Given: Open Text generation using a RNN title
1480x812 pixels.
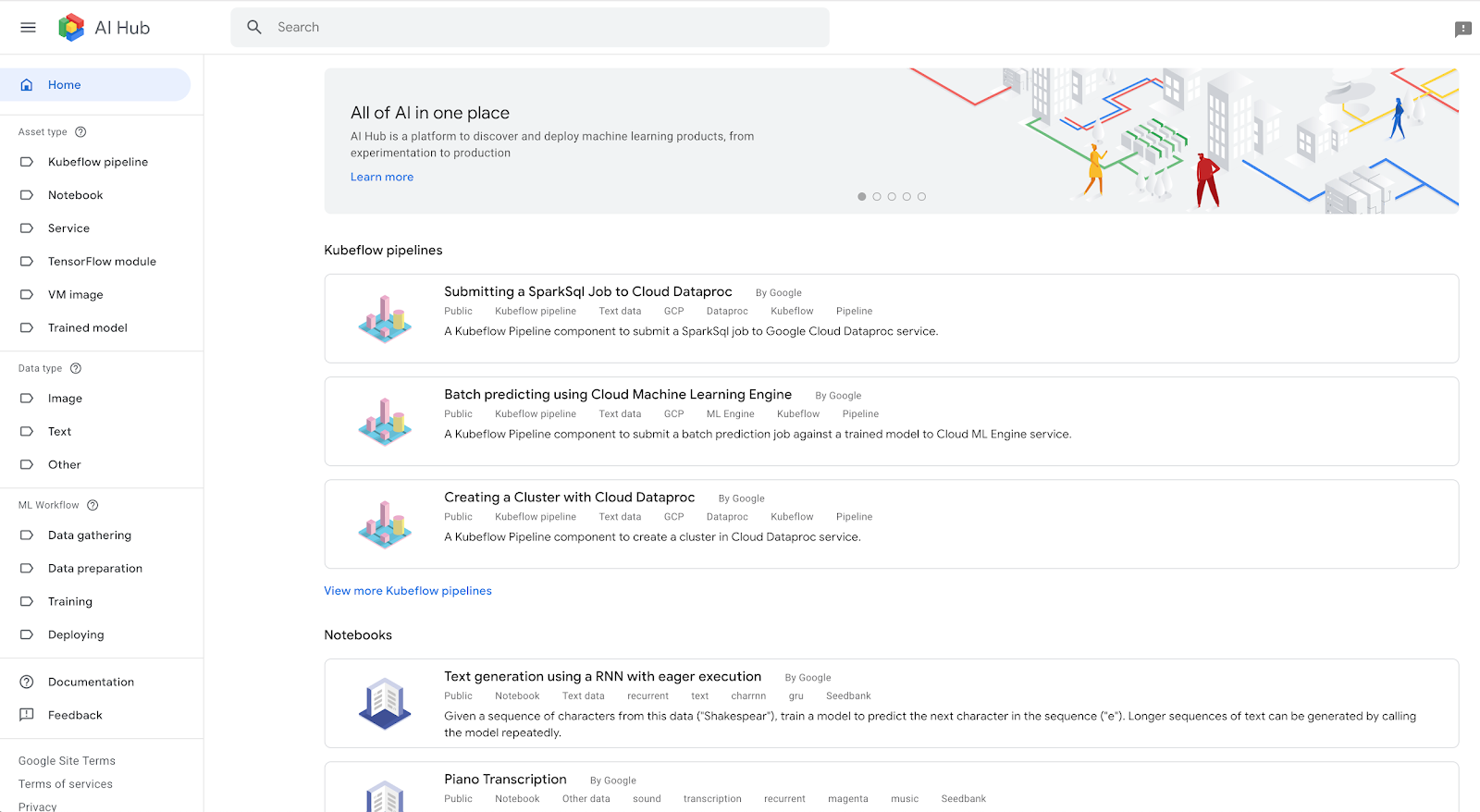Looking at the screenshot, I should (603, 676).
